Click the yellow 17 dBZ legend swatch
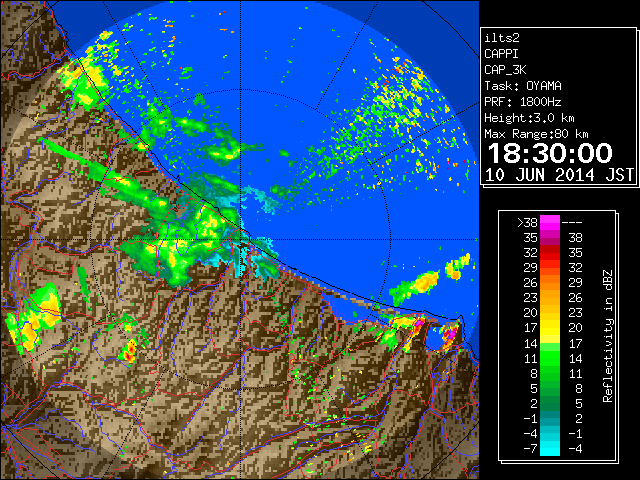The height and width of the screenshot is (480, 640). [550, 328]
